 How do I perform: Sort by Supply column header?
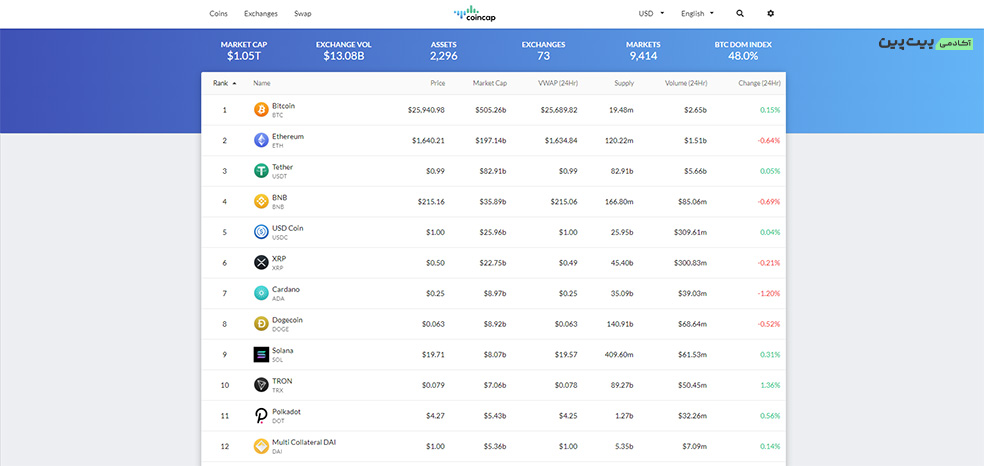pyautogui.click(x=624, y=83)
